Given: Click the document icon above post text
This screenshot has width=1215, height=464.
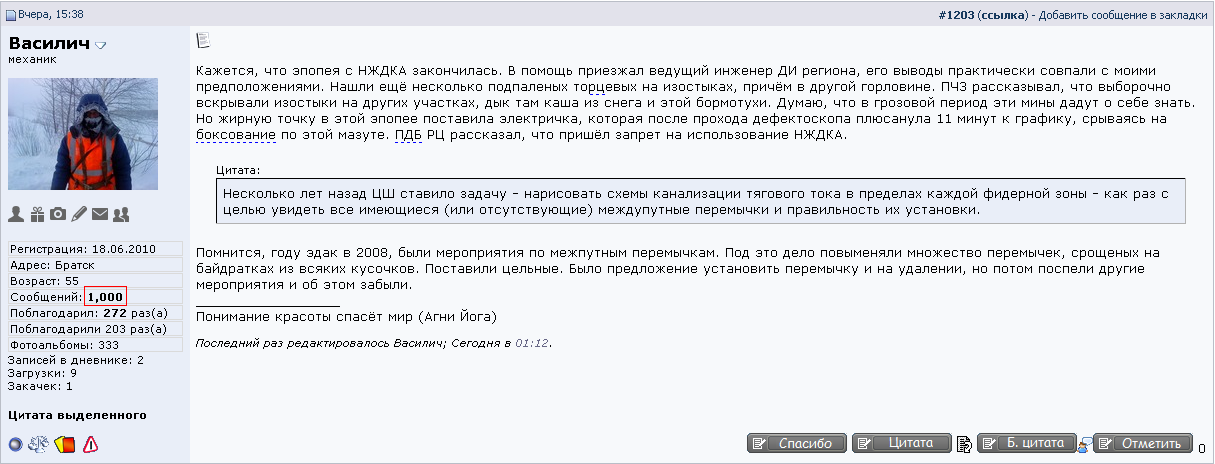Looking at the screenshot, I should coord(203,40).
